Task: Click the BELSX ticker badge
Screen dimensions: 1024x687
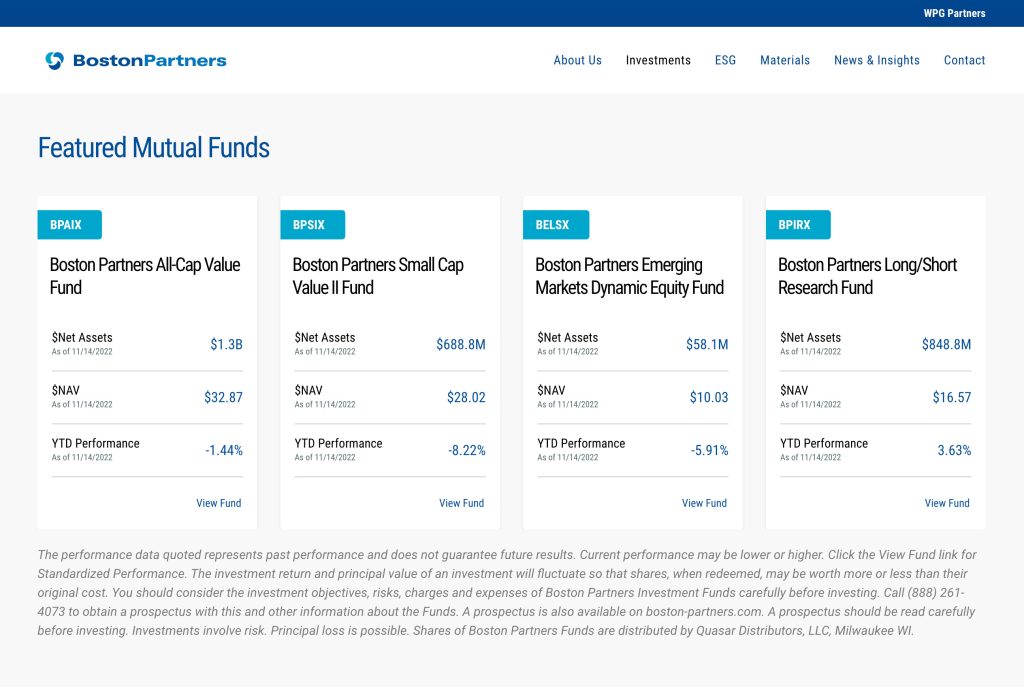Action: pyautogui.click(x=556, y=225)
